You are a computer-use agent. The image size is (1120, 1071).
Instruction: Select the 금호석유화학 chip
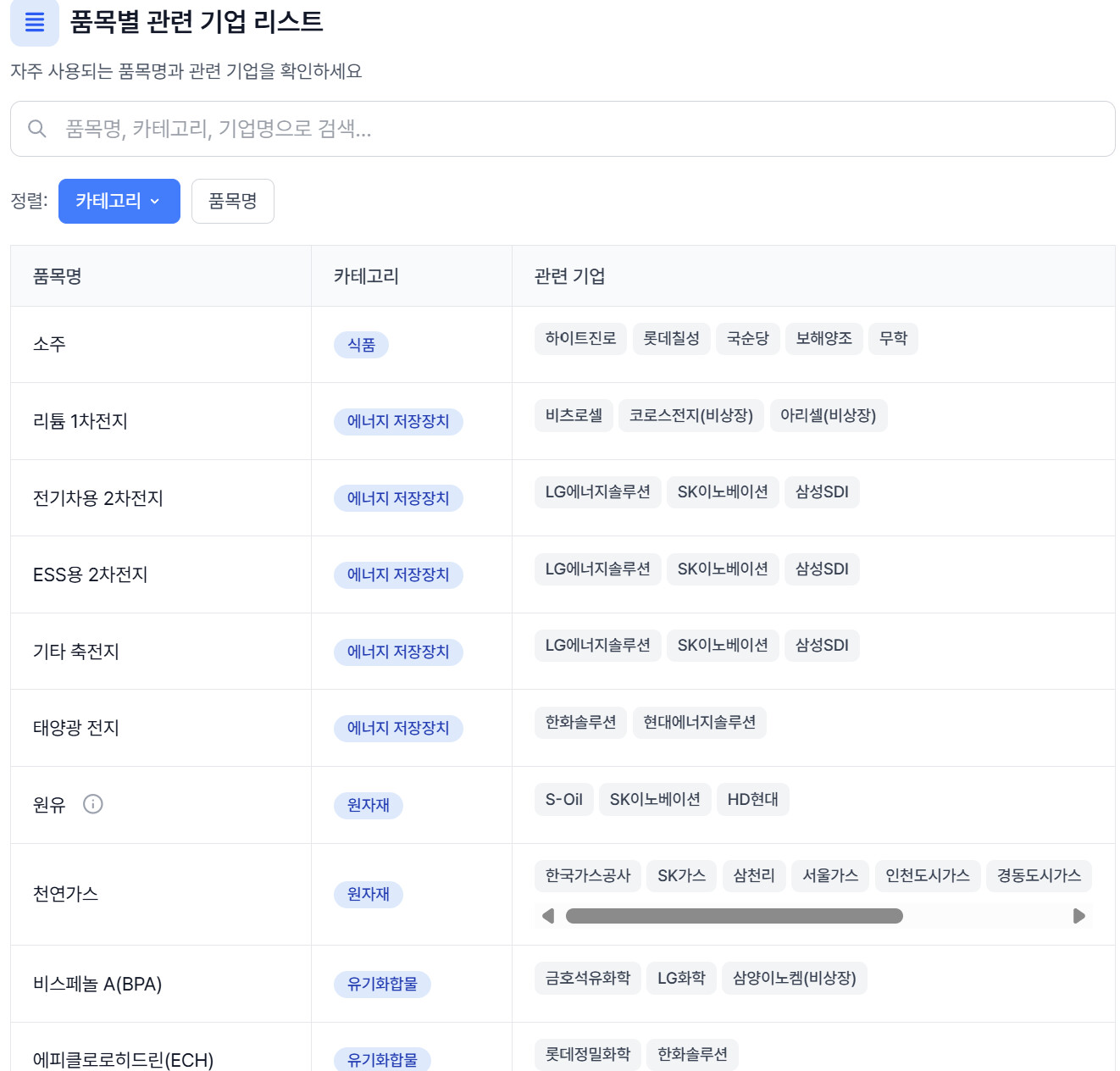(588, 979)
